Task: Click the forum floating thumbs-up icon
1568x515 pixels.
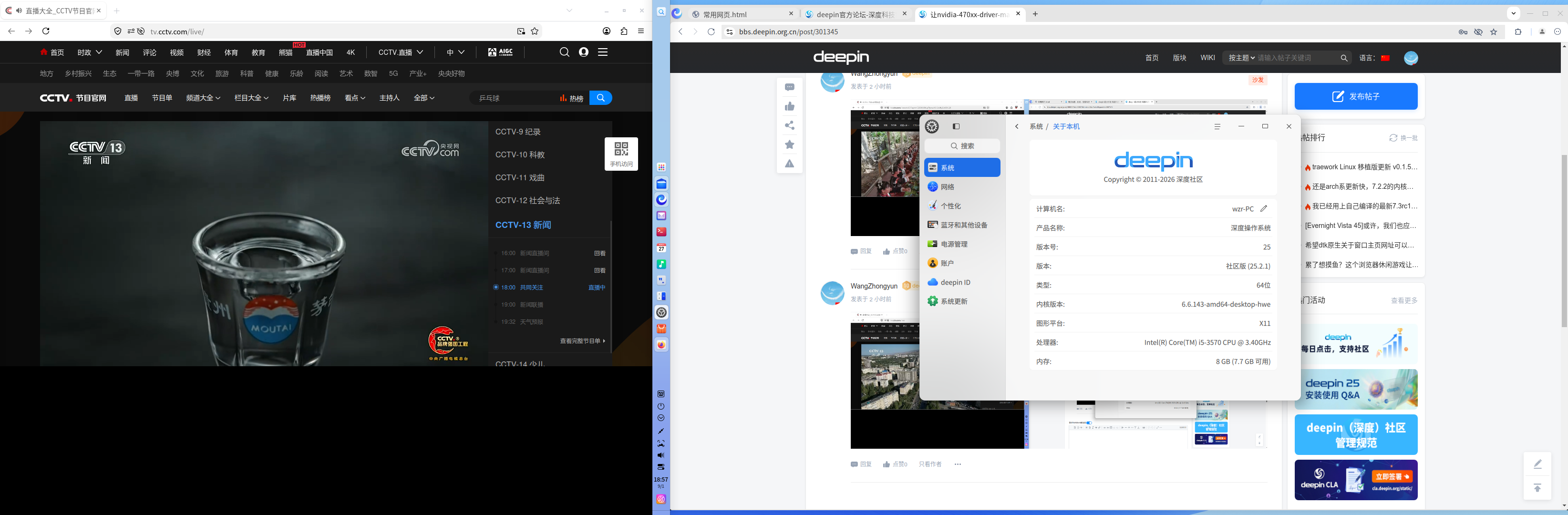Action: tap(789, 106)
